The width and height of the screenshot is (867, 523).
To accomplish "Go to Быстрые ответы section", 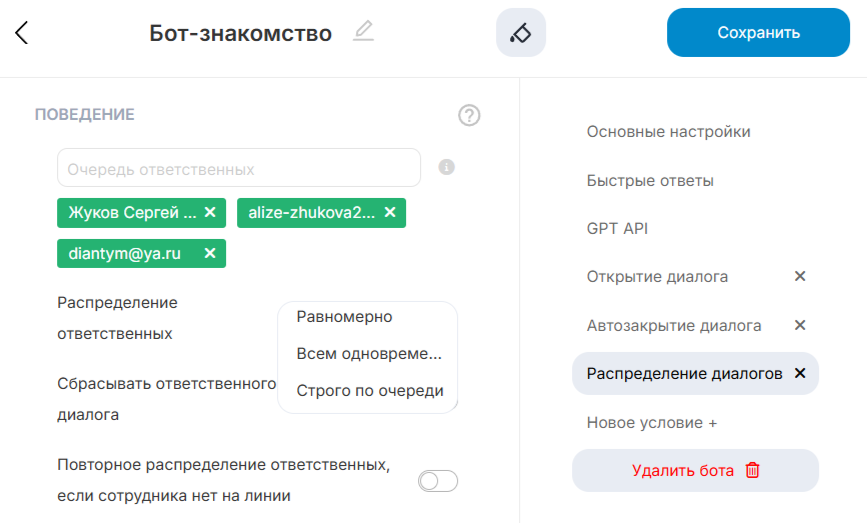I will click(x=649, y=181).
